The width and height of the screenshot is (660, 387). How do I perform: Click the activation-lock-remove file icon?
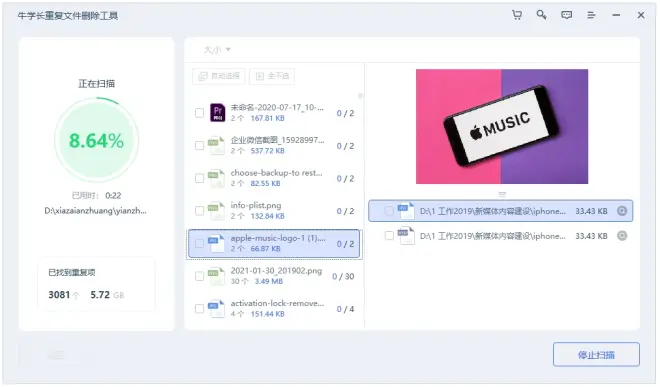[x=216, y=309]
